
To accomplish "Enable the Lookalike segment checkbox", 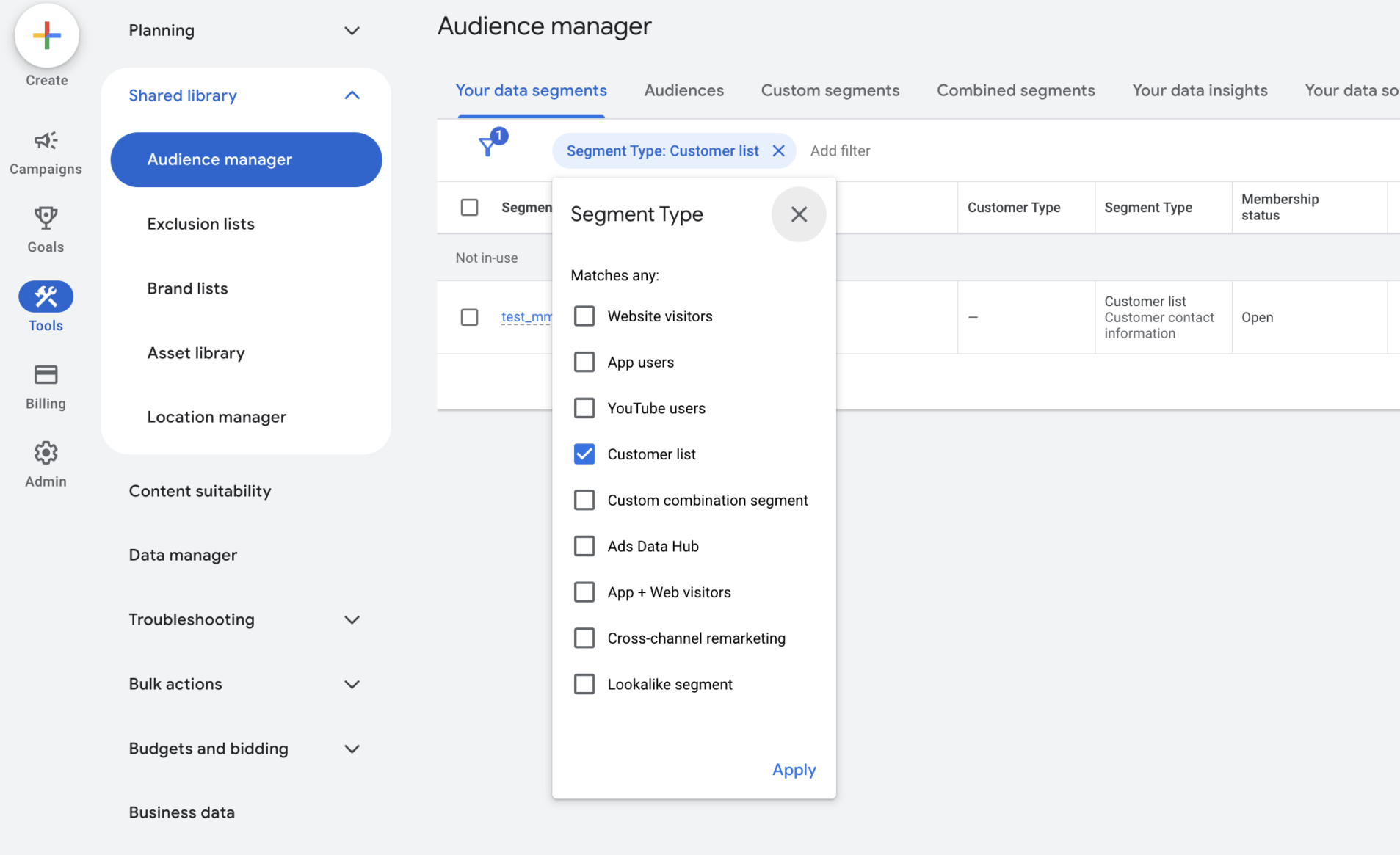I will [584, 684].
